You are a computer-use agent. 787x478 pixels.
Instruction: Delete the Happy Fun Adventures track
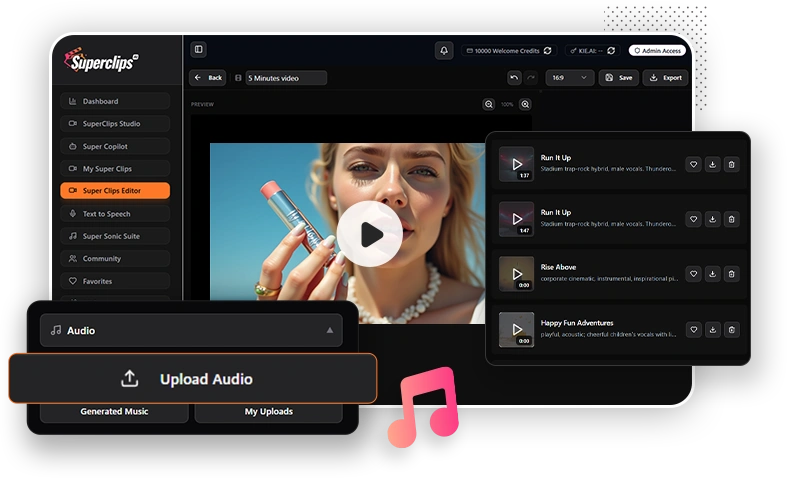click(731, 329)
